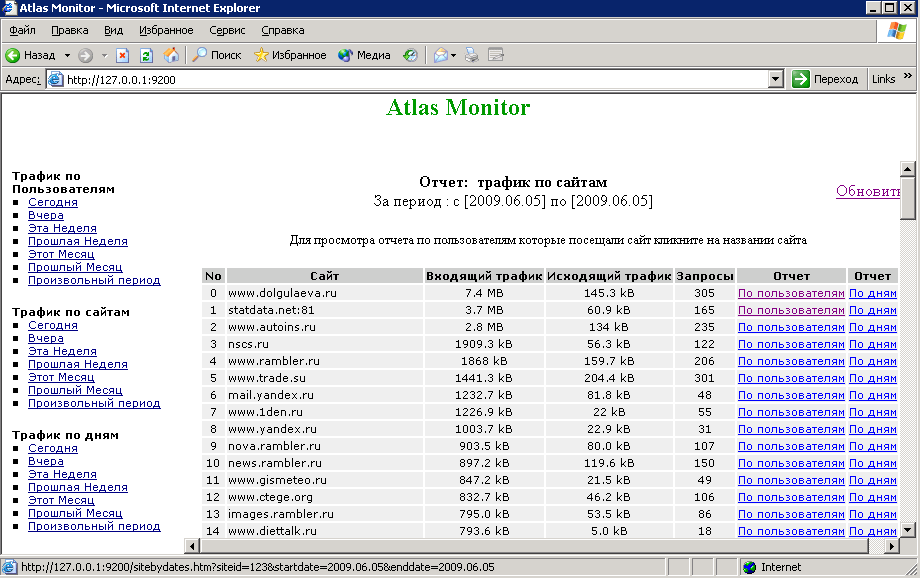The height and width of the screenshot is (578, 920).
Task: Open Прошлый Месяц under Трафик по Пользователям
Action: pos(75,267)
